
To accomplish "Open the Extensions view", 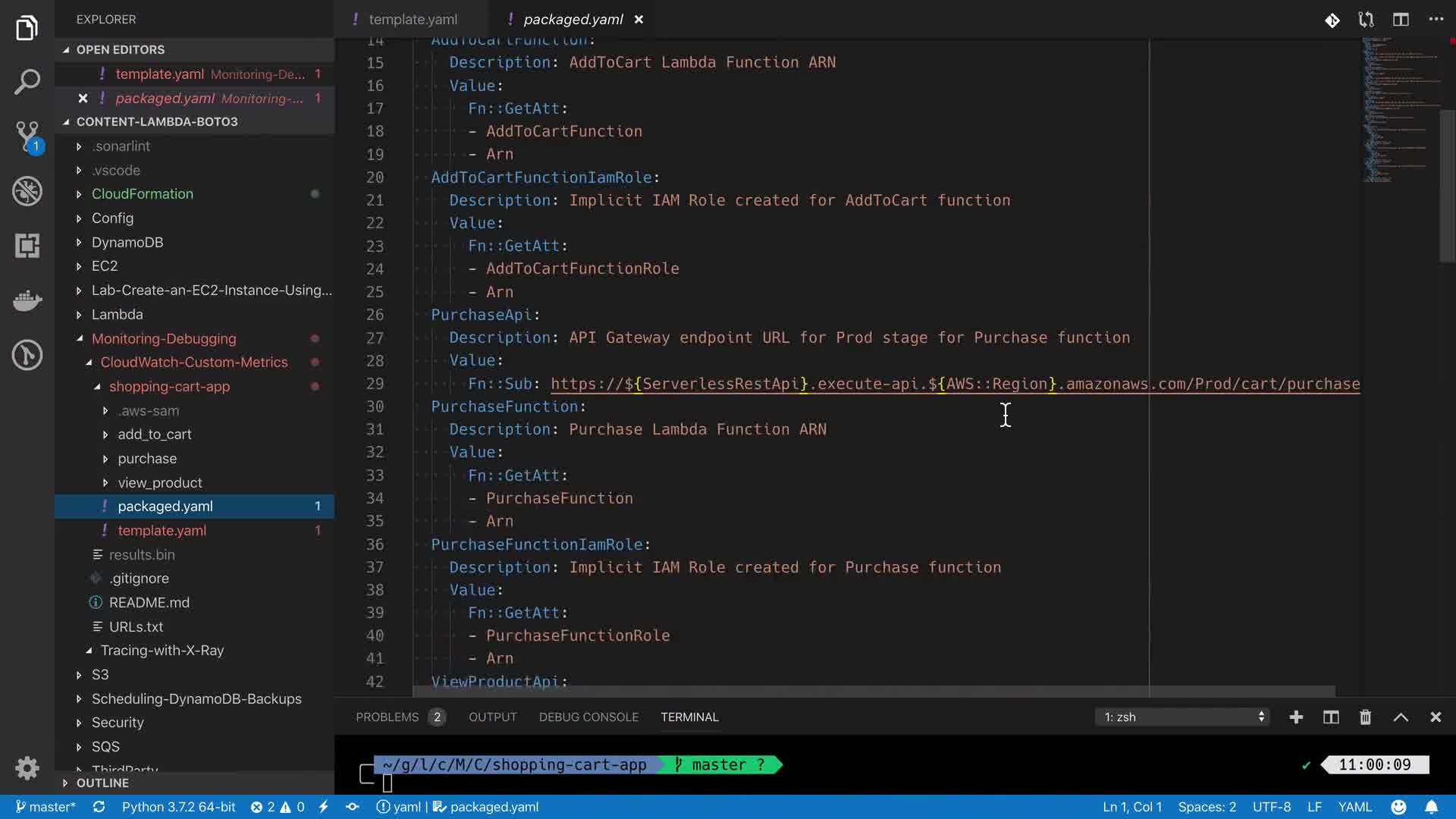I will pos(27,246).
